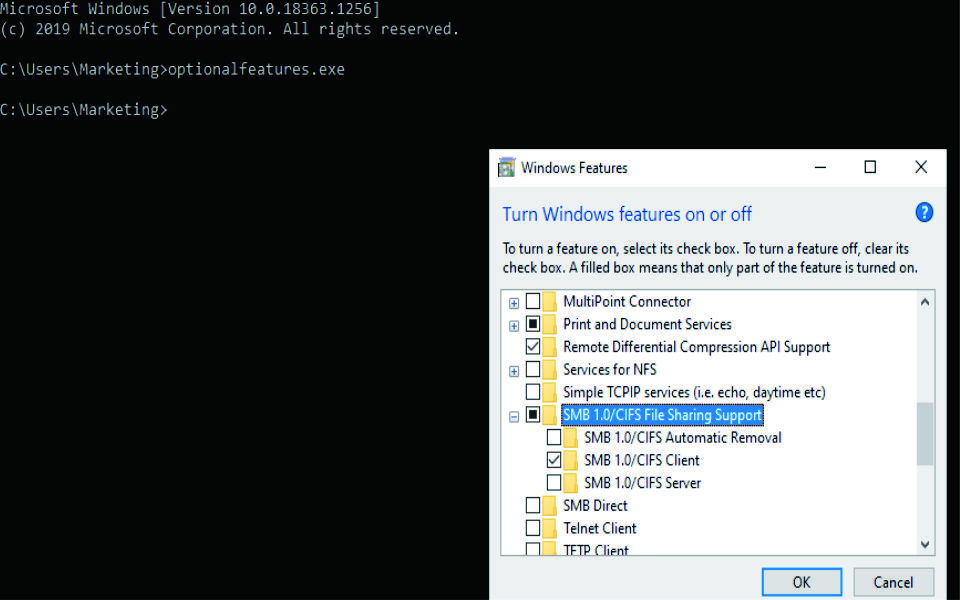Minimize the Windows Features dialog
Viewport: 960px width, 600px height.
tap(820, 167)
